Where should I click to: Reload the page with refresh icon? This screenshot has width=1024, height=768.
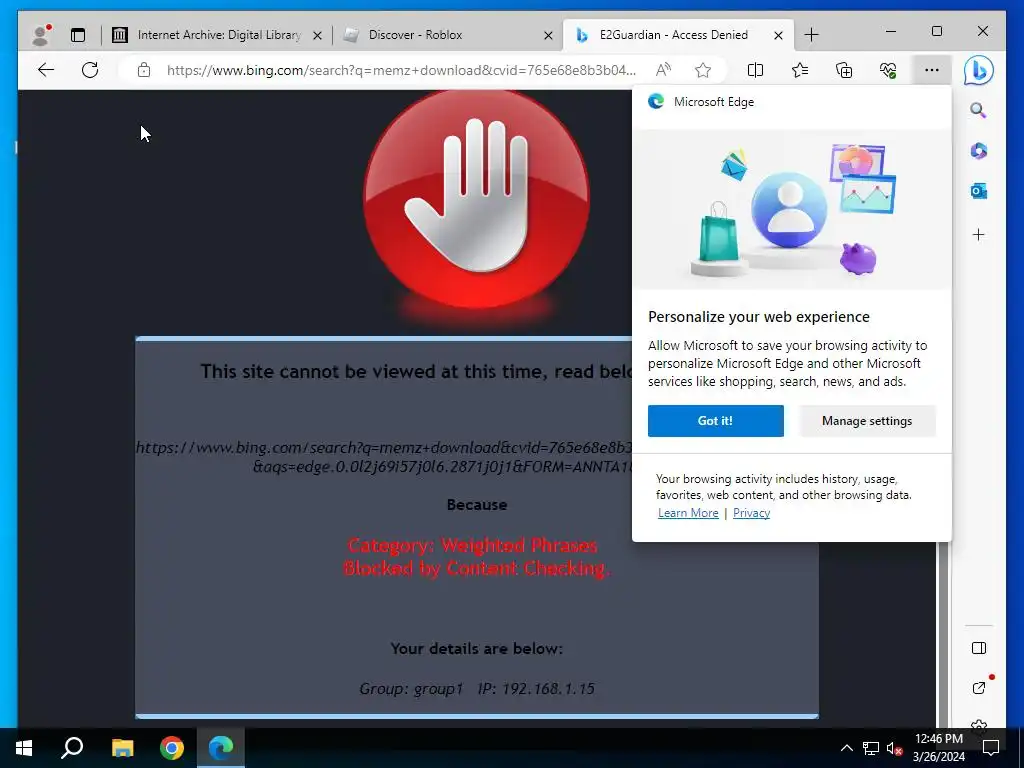(x=90, y=70)
